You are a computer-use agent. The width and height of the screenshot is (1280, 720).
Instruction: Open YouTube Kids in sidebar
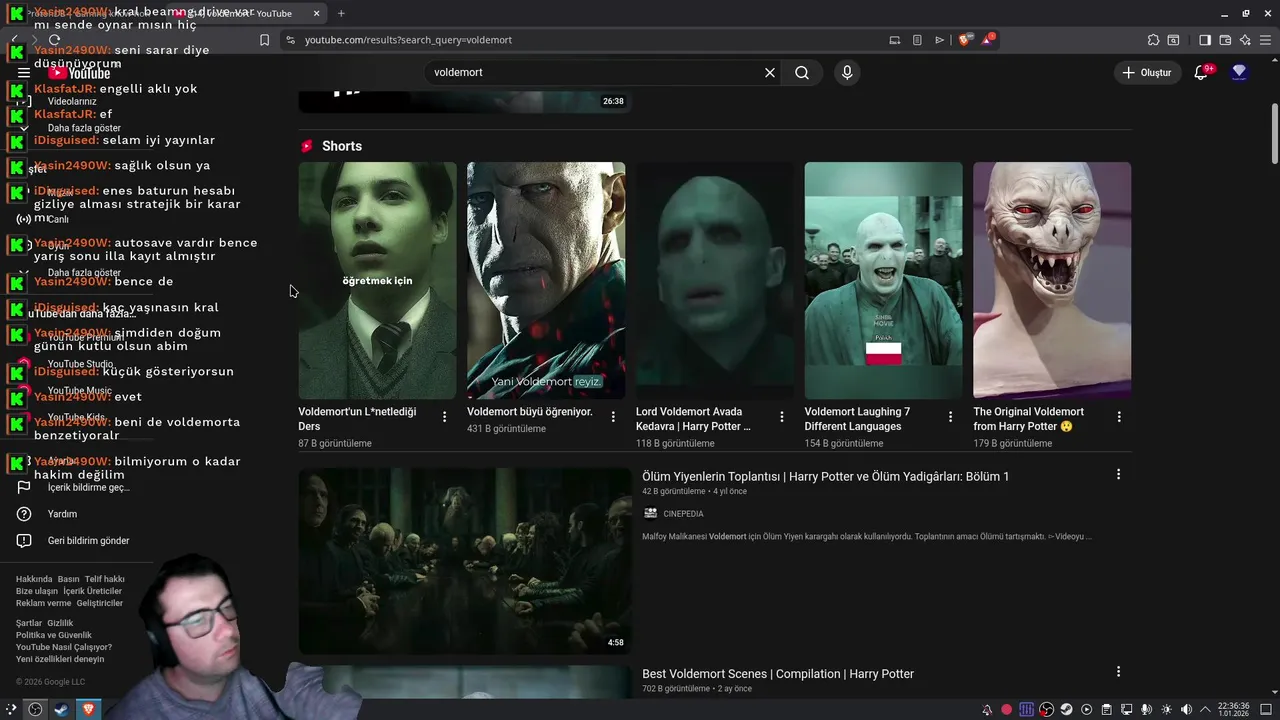[x=76, y=417]
